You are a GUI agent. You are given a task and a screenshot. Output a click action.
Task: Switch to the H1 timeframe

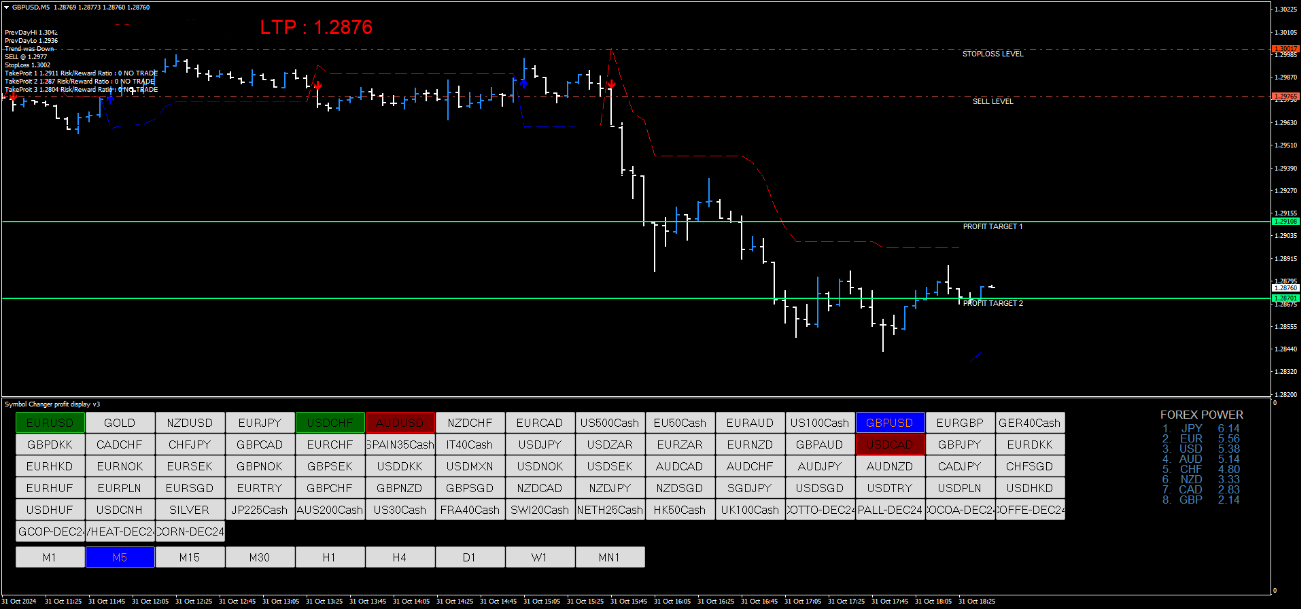[330, 557]
